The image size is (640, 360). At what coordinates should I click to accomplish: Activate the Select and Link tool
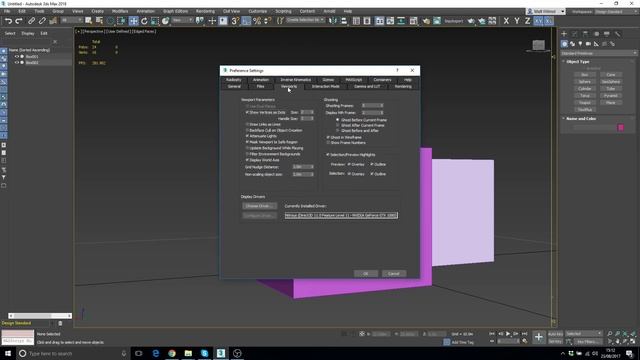[x=31, y=21]
